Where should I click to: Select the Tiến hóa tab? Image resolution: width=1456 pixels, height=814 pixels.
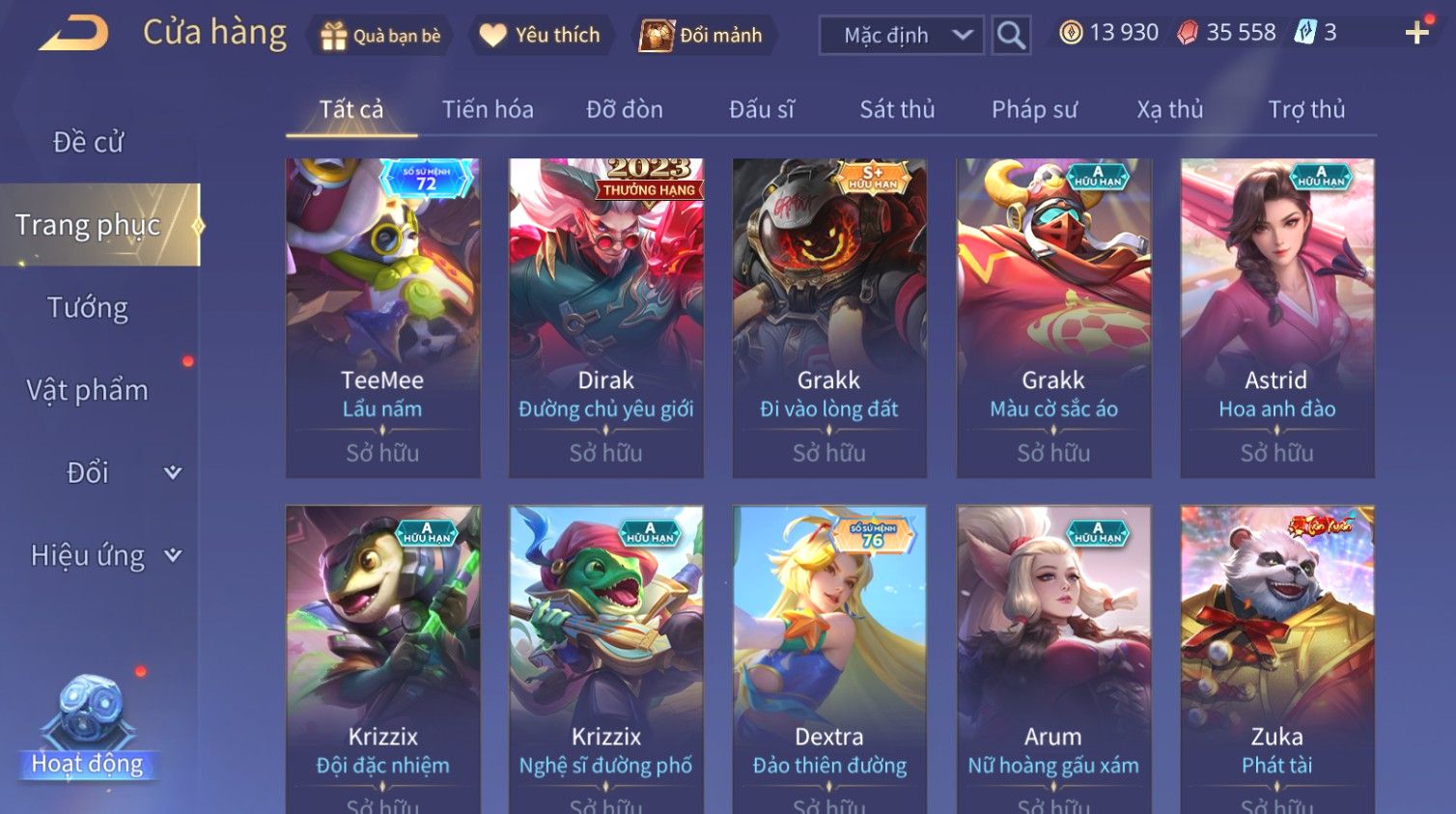pyautogui.click(x=488, y=109)
